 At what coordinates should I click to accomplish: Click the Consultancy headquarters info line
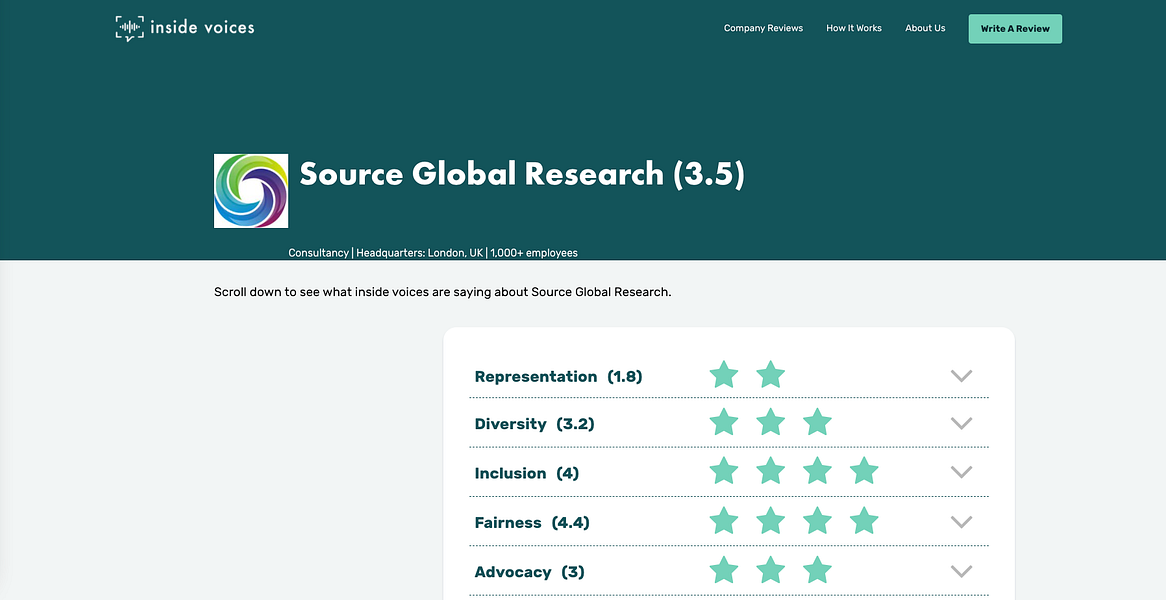coord(433,253)
